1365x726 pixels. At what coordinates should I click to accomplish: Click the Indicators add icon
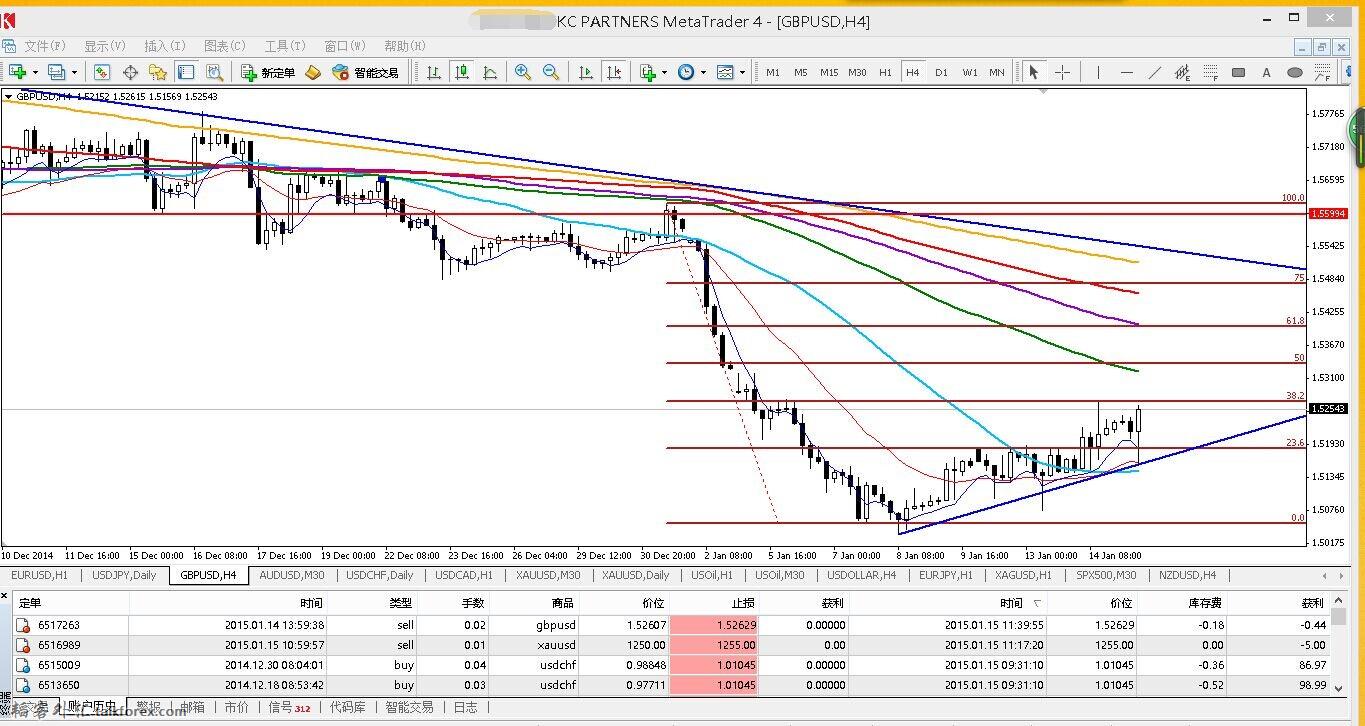[648, 72]
